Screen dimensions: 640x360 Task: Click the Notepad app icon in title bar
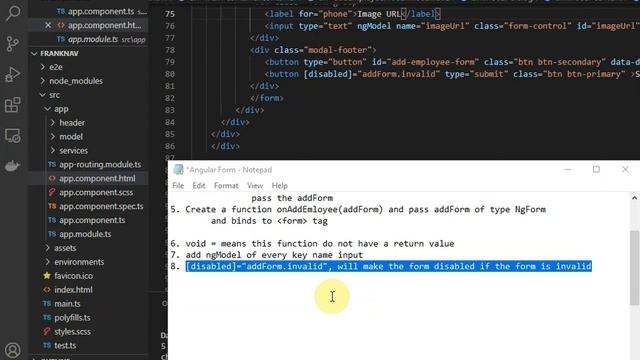click(178, 169)
